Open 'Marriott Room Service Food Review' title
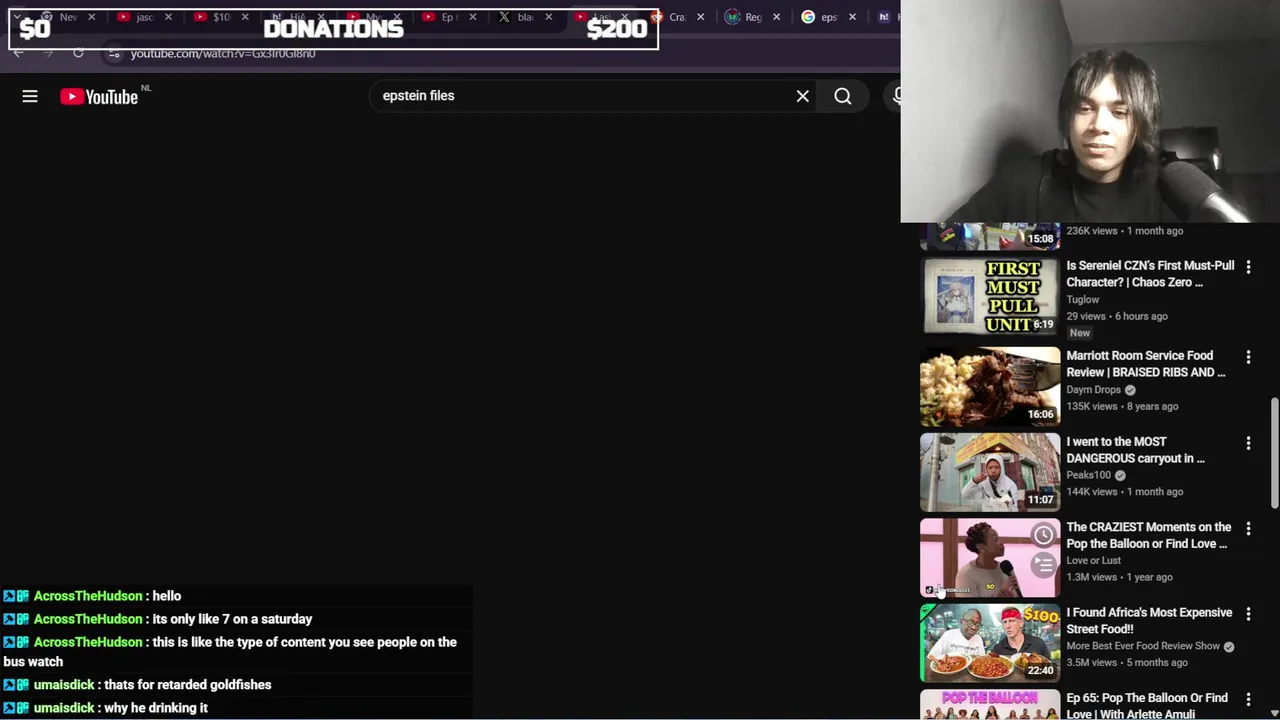 coord(1146,364)
